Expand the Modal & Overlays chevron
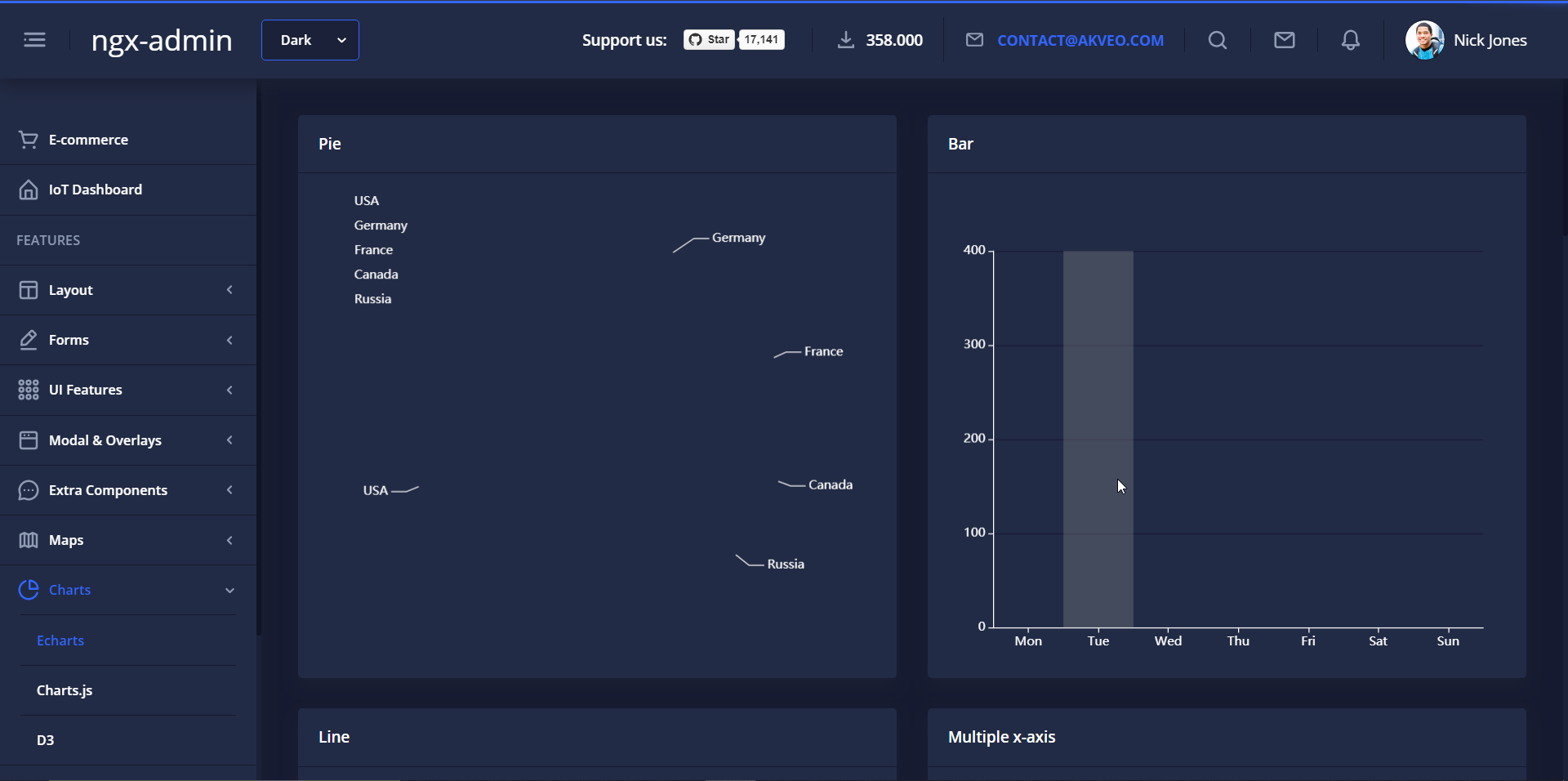 coord(229,440)
